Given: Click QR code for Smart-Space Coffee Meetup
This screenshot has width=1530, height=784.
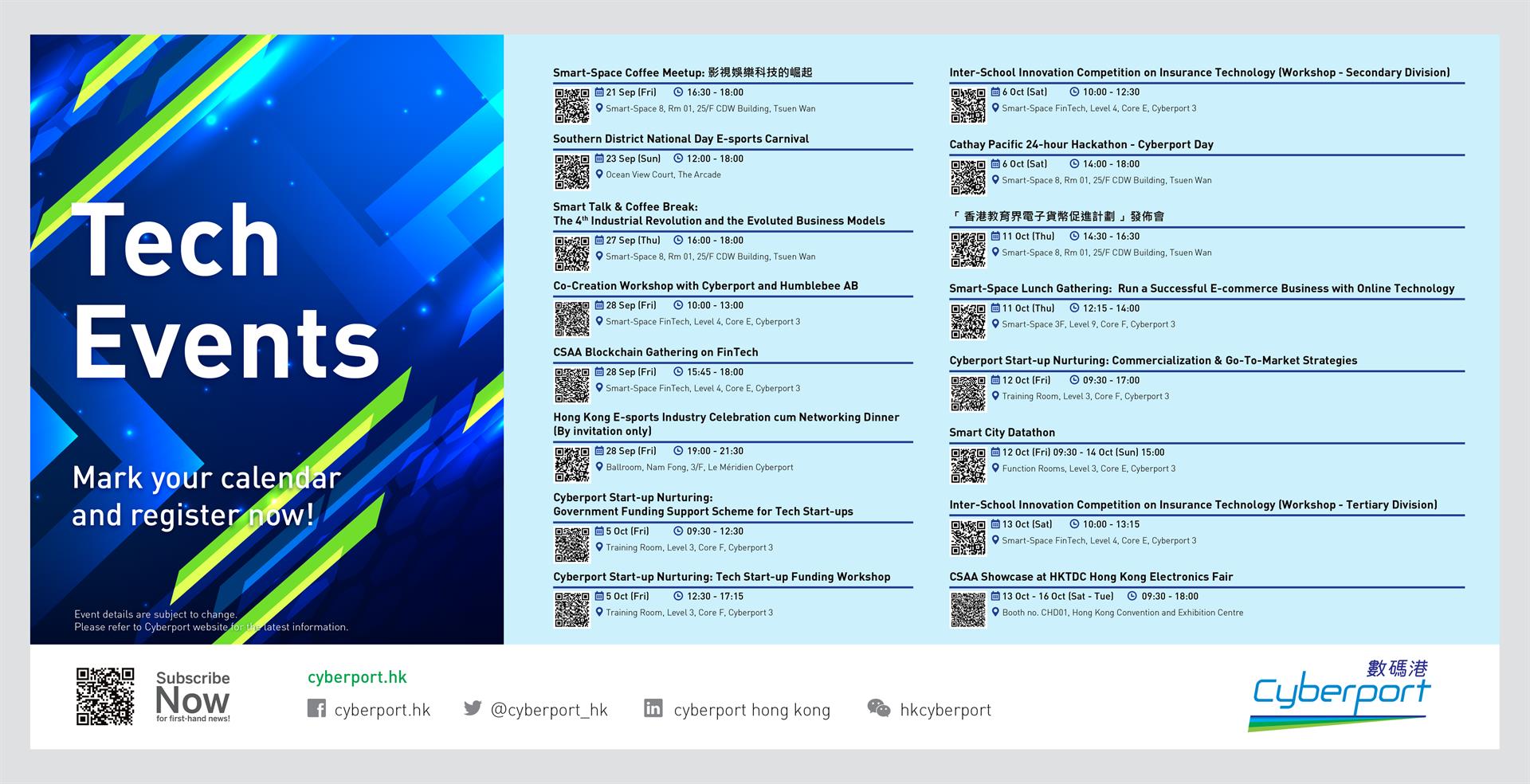Looking at the screenshot, I should [572, 105].
